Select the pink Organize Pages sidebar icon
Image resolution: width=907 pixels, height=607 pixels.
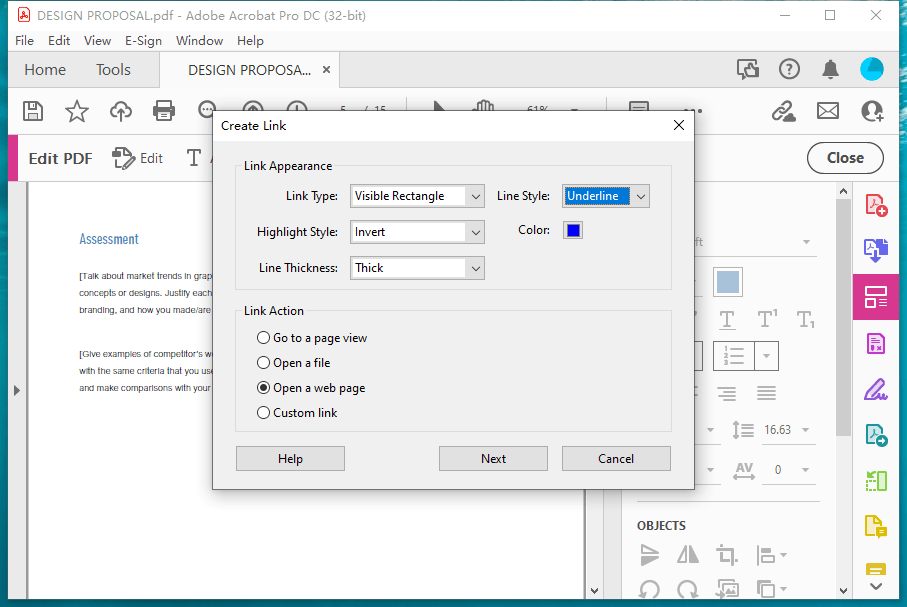pyautogui.click(x=876, y=297)
